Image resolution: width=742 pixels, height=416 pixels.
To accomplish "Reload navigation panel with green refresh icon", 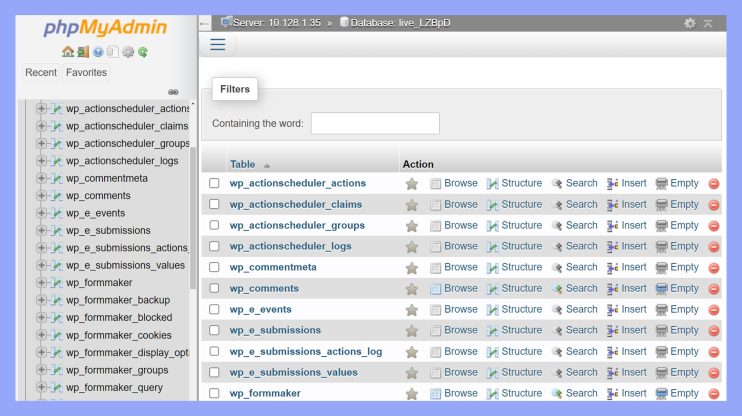I will [x=143, y=52].
